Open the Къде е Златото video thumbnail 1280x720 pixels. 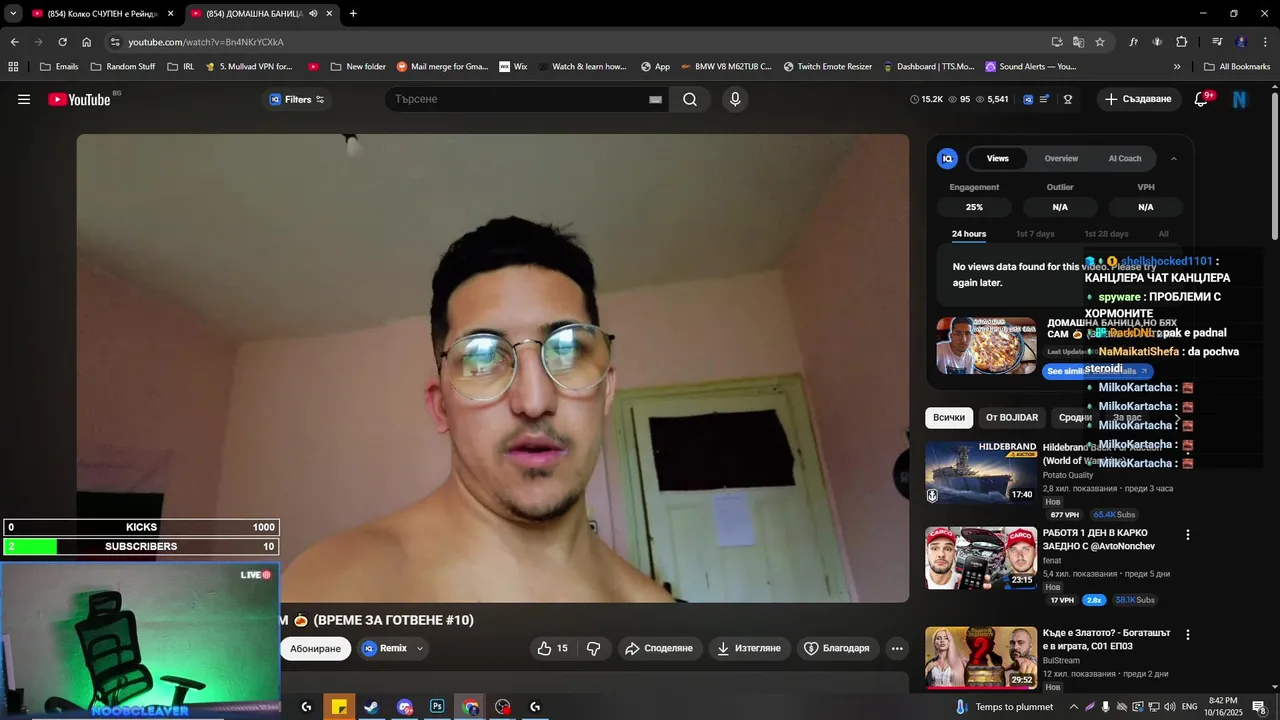[981, 657]
